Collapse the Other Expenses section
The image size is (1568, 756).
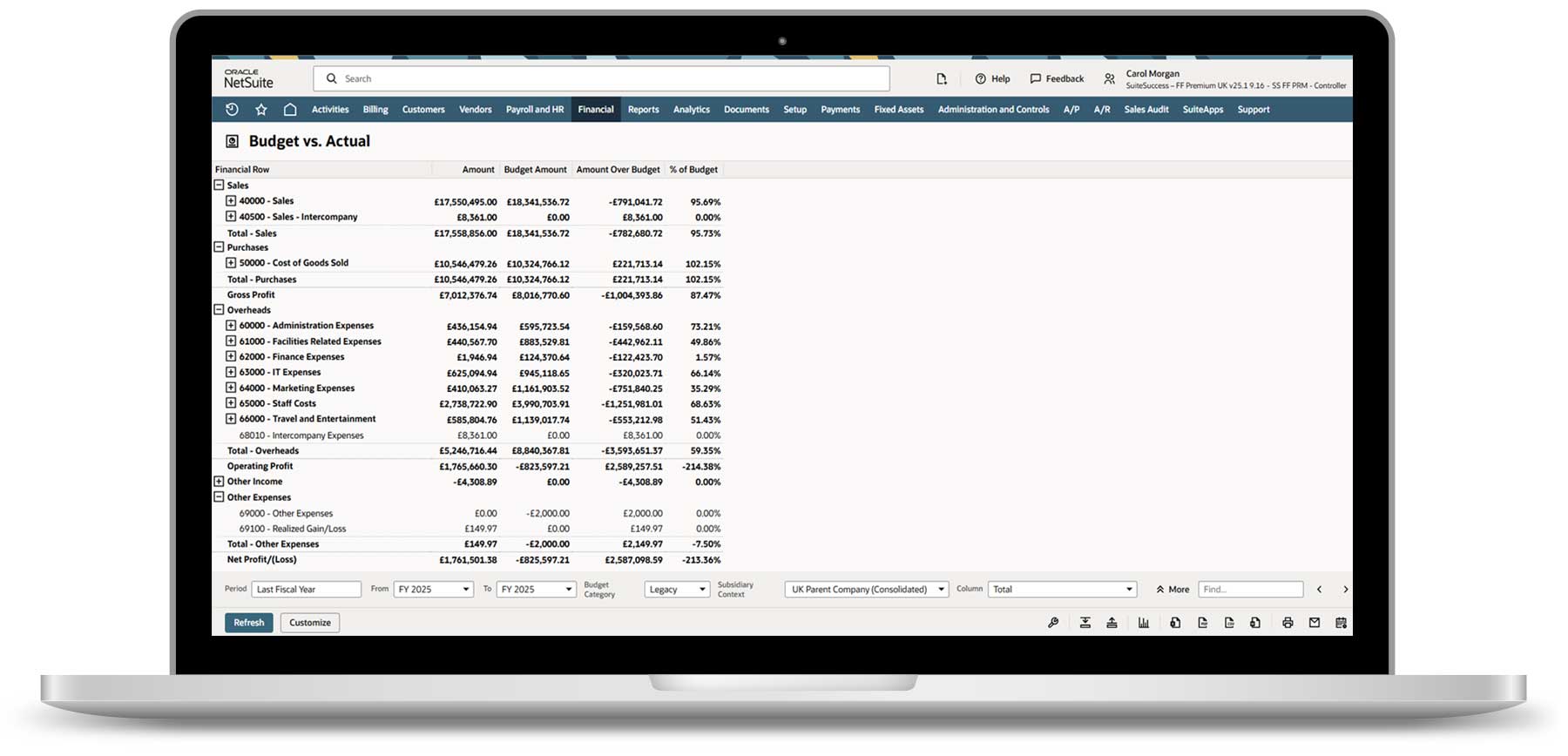[219, 496]
